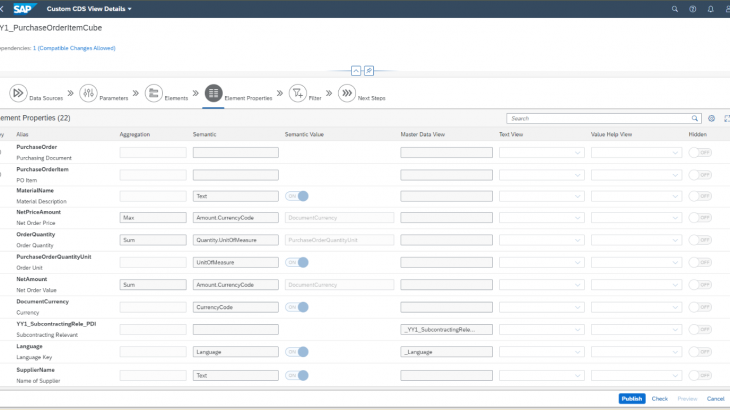This screenshot has width=730, height=410.
Task: Select the SupplierName alias text
Action: (x=35, y=370)
